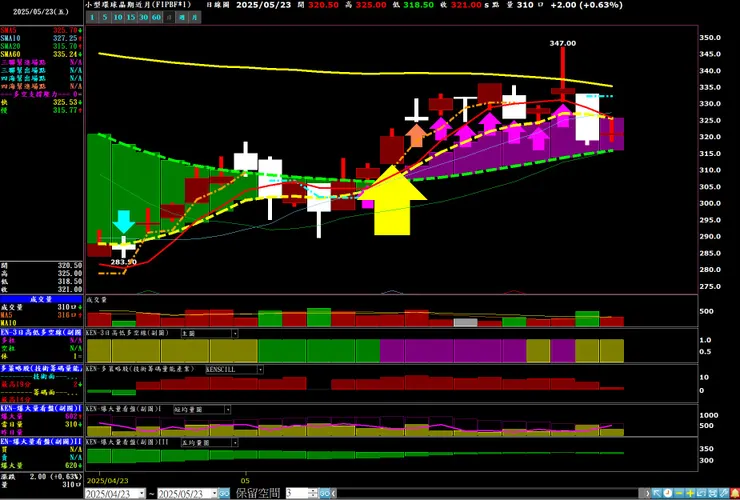This screenshot has width=740, height=500.
Task: Click the scrollbar right arrow
Action: tap(648, 493)
